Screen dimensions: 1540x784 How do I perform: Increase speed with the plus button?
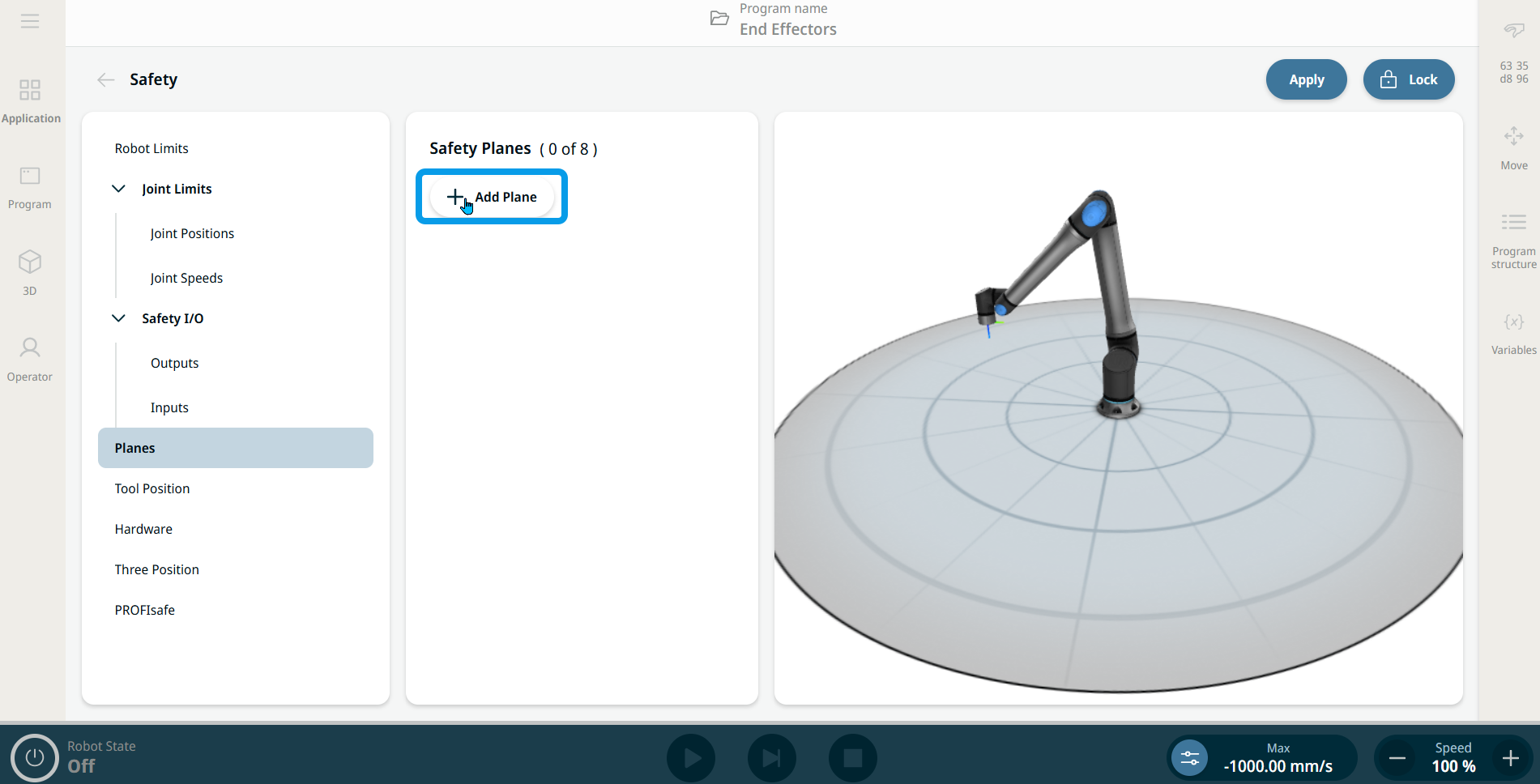(x=1510, y=758)
